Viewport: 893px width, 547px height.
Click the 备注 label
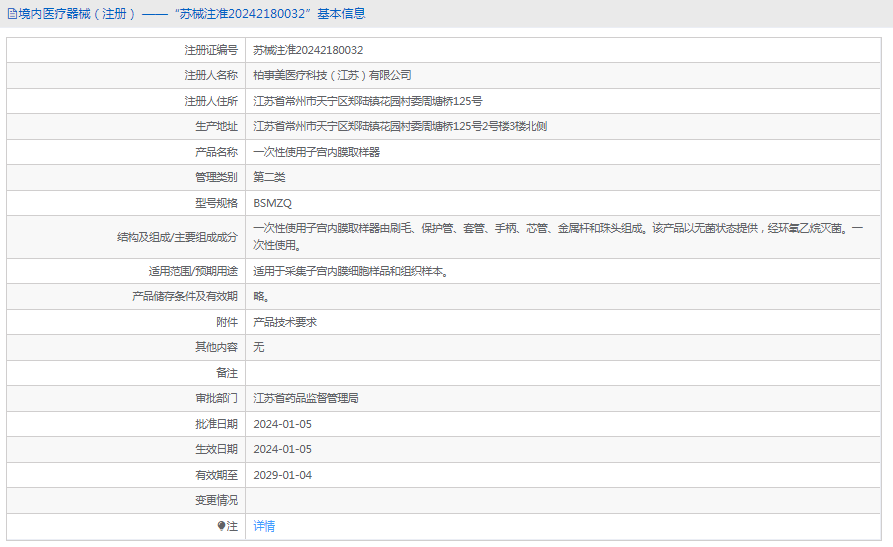227,373
